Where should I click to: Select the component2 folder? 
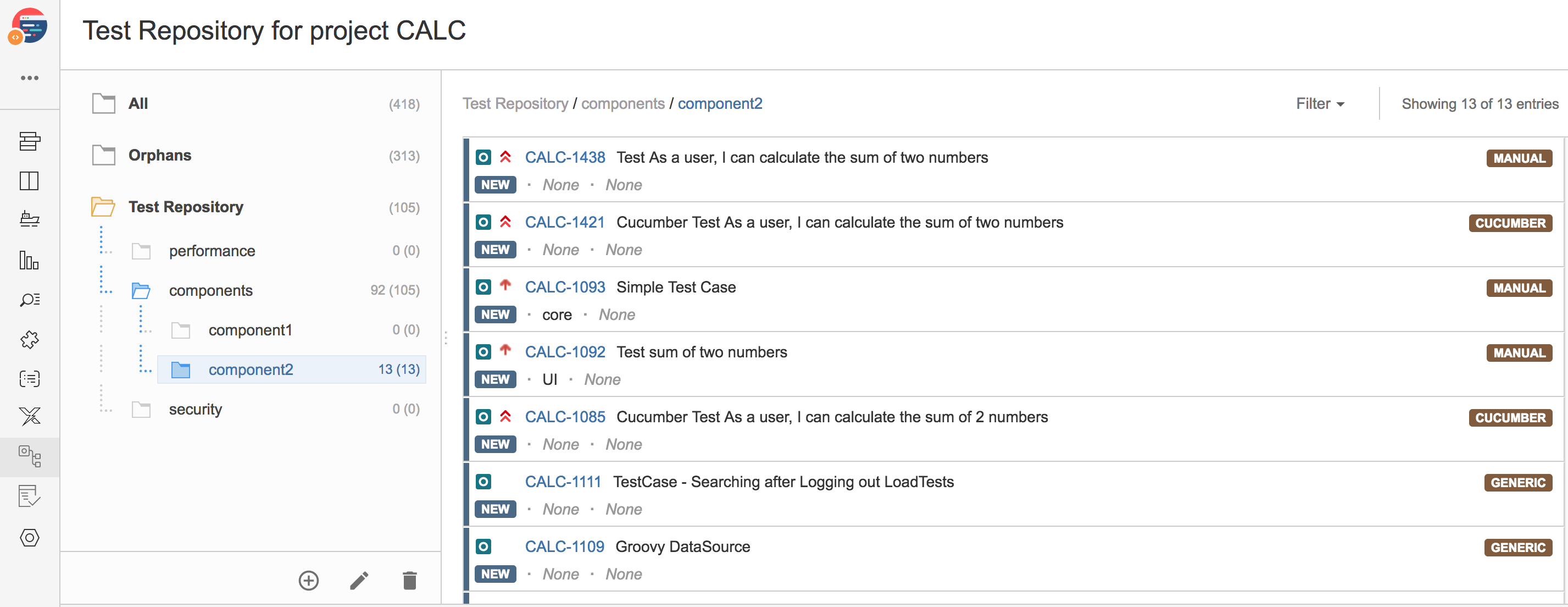(x=292, y=369)
